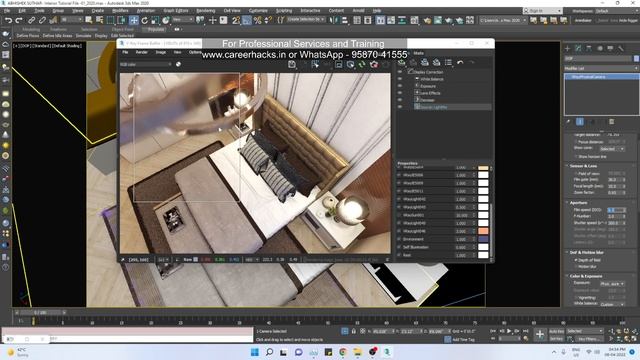Toggle the Environment checkbox in LightMix properties

[x=399, y=239]
